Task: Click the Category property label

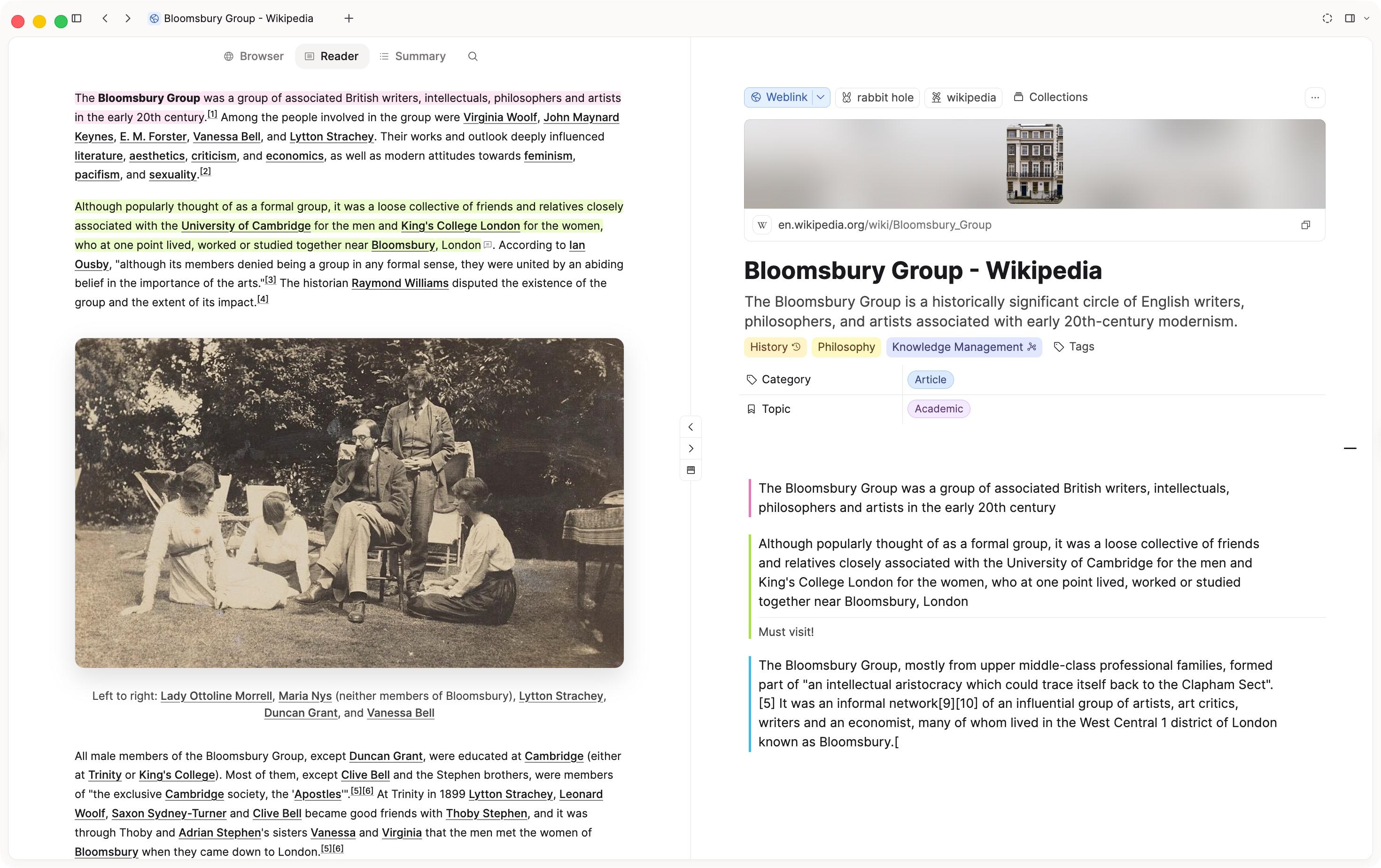Action: pos(778,380)
